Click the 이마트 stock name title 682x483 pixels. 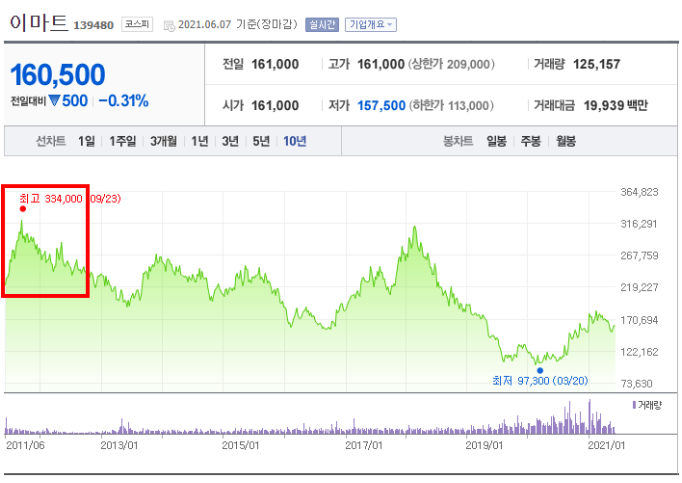[39, 23]
